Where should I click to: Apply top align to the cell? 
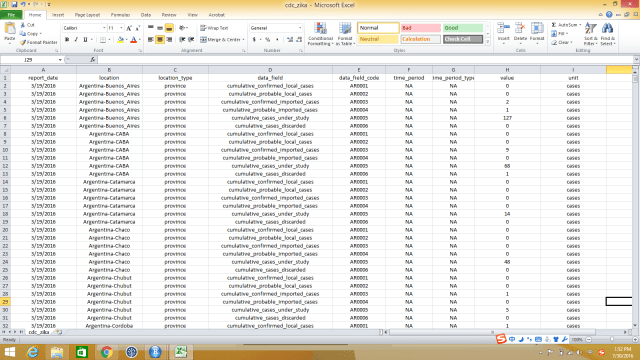[151, 28]
